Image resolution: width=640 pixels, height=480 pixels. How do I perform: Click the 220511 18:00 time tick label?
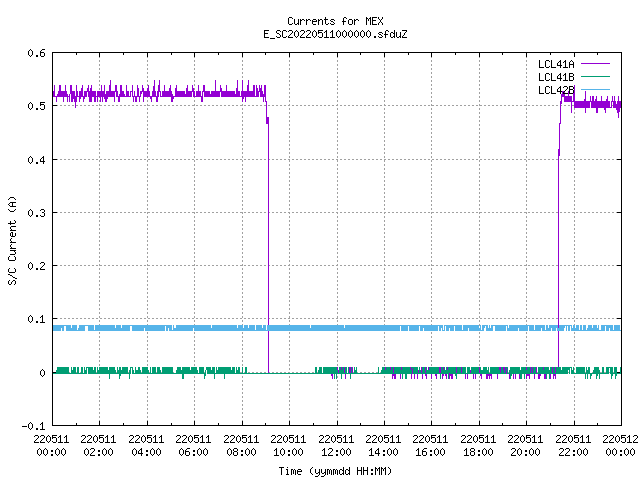478,446
